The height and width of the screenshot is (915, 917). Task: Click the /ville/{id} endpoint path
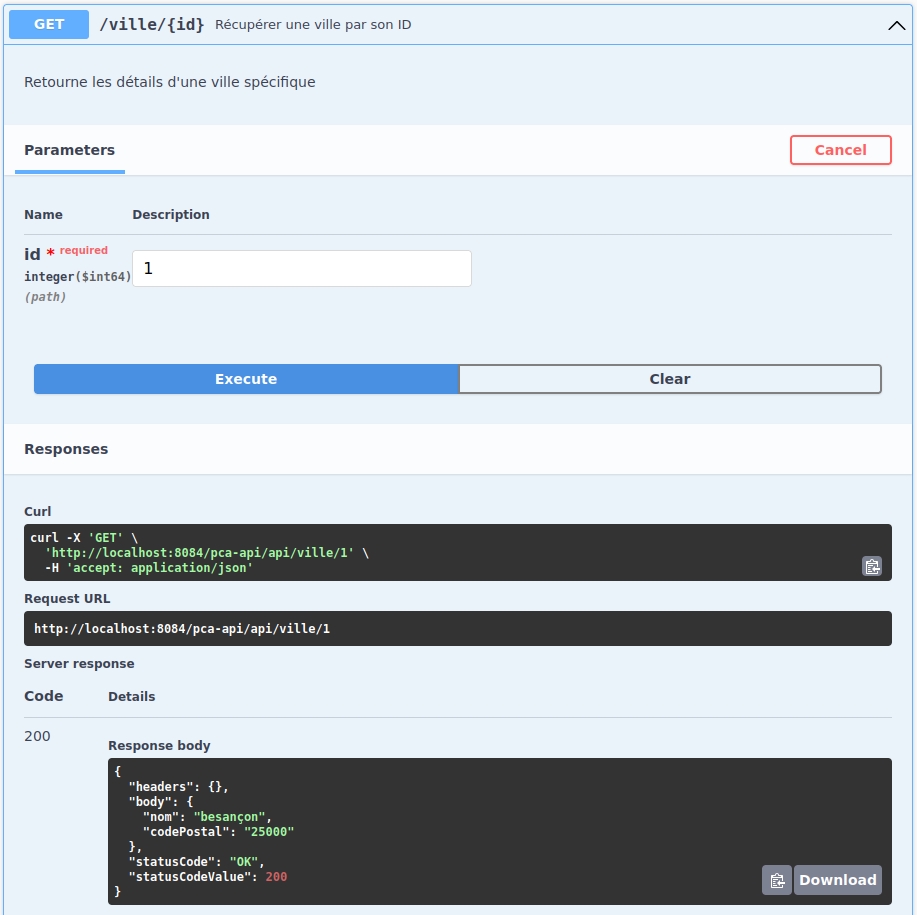coord(152,25)
